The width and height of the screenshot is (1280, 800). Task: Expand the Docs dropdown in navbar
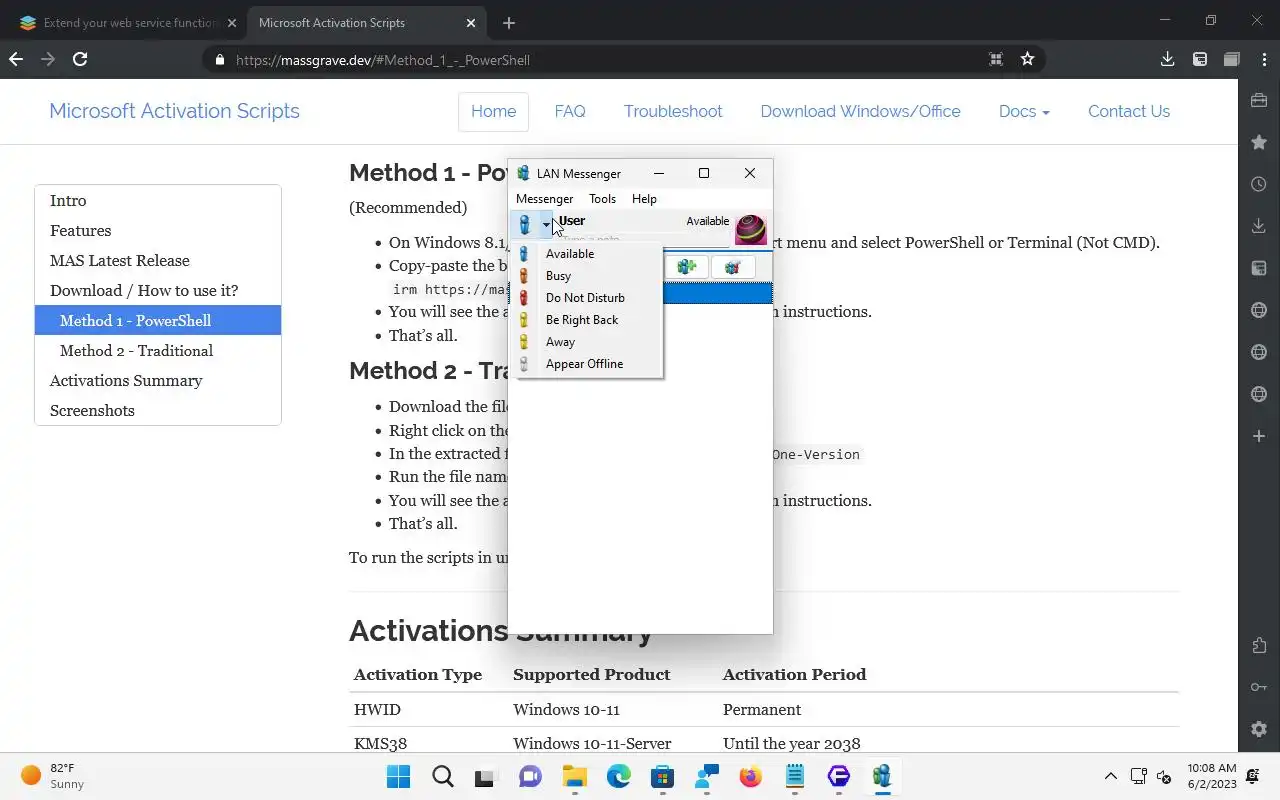coord(1024,111)
